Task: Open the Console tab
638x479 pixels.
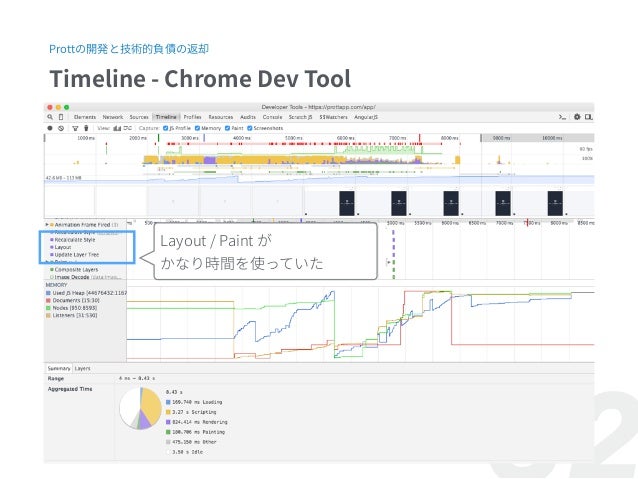Action: pos(272,117)
